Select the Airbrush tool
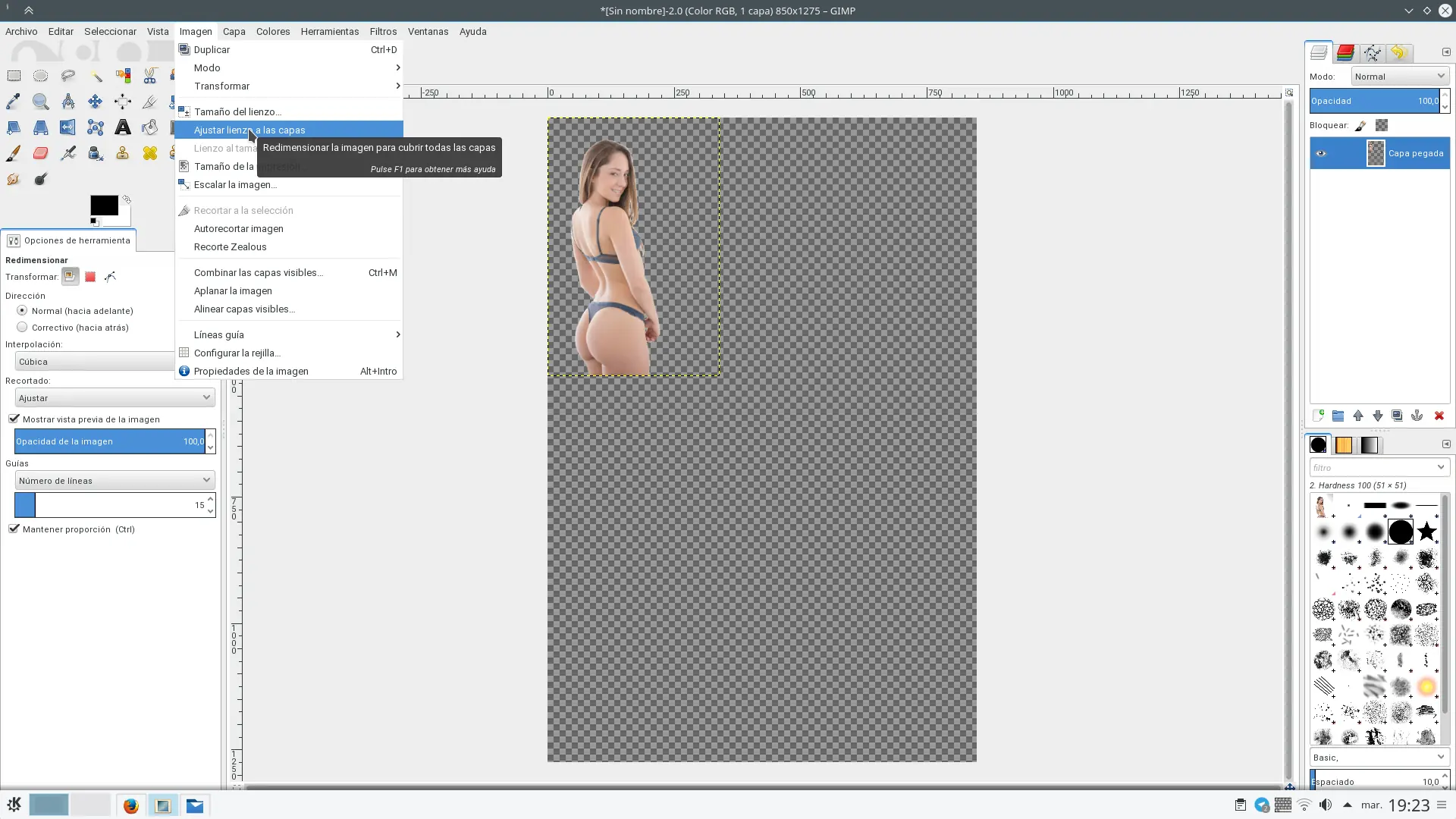The width and height of the screenshot is (1456, 819). tap(68, 153)
